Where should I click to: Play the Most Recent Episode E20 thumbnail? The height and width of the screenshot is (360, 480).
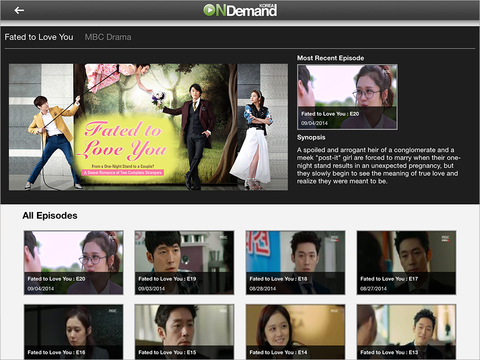(347, 97)
